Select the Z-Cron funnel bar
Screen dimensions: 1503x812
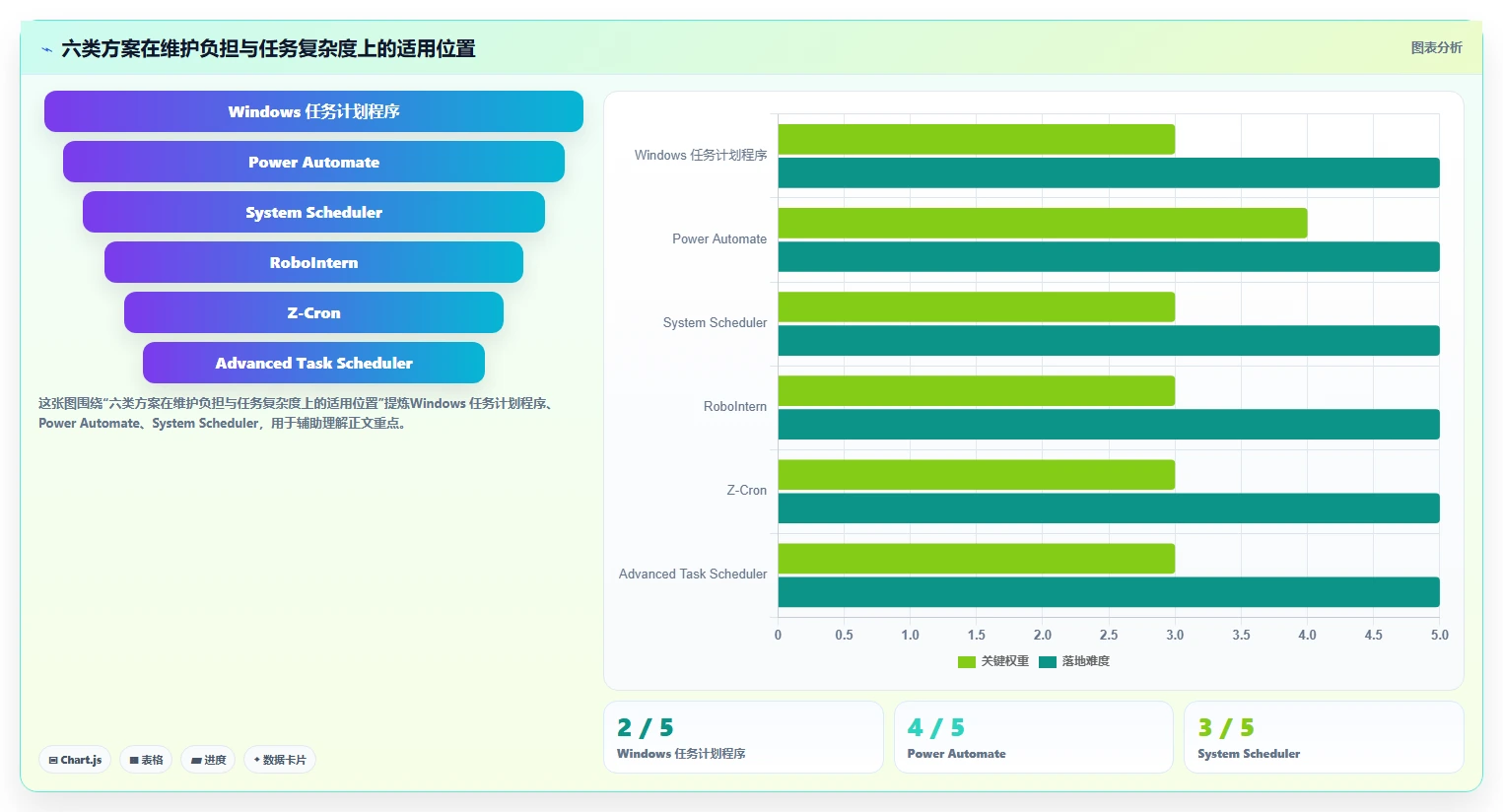(313, 312)
